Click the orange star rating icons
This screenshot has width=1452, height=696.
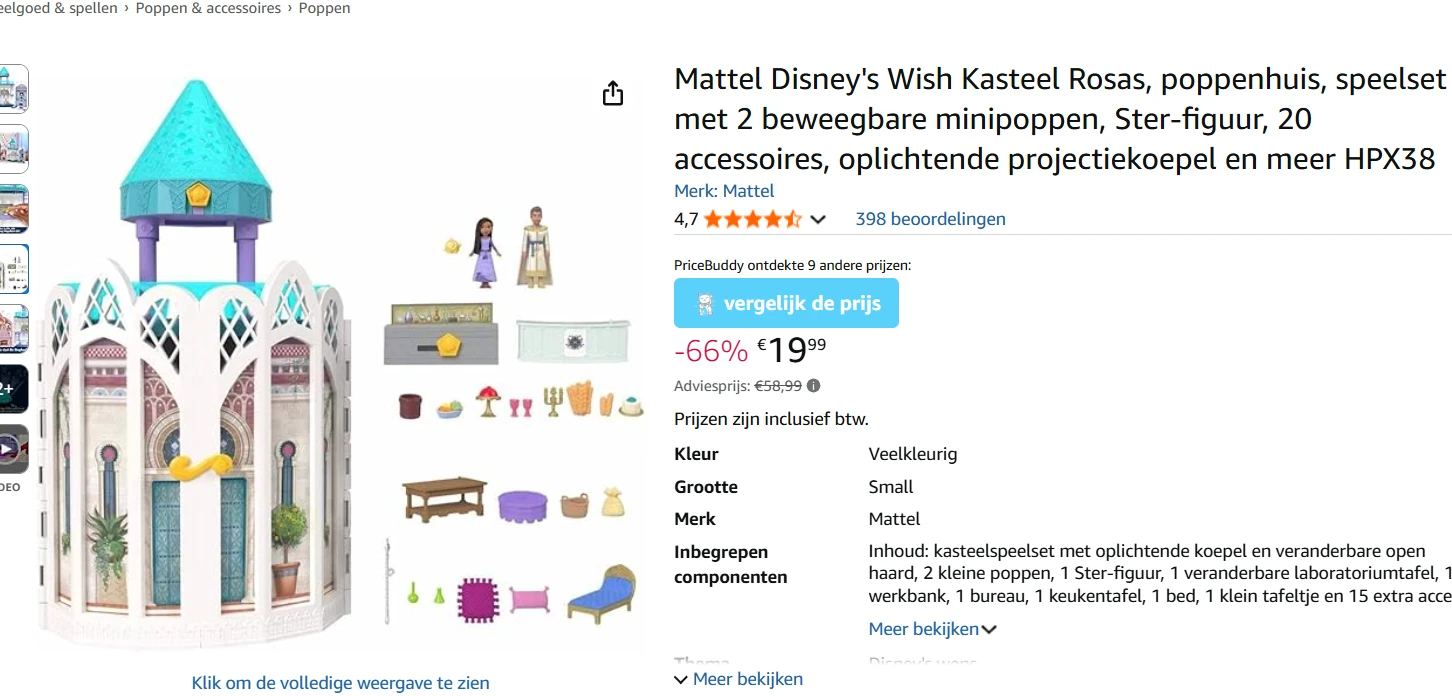click(749, 218)
